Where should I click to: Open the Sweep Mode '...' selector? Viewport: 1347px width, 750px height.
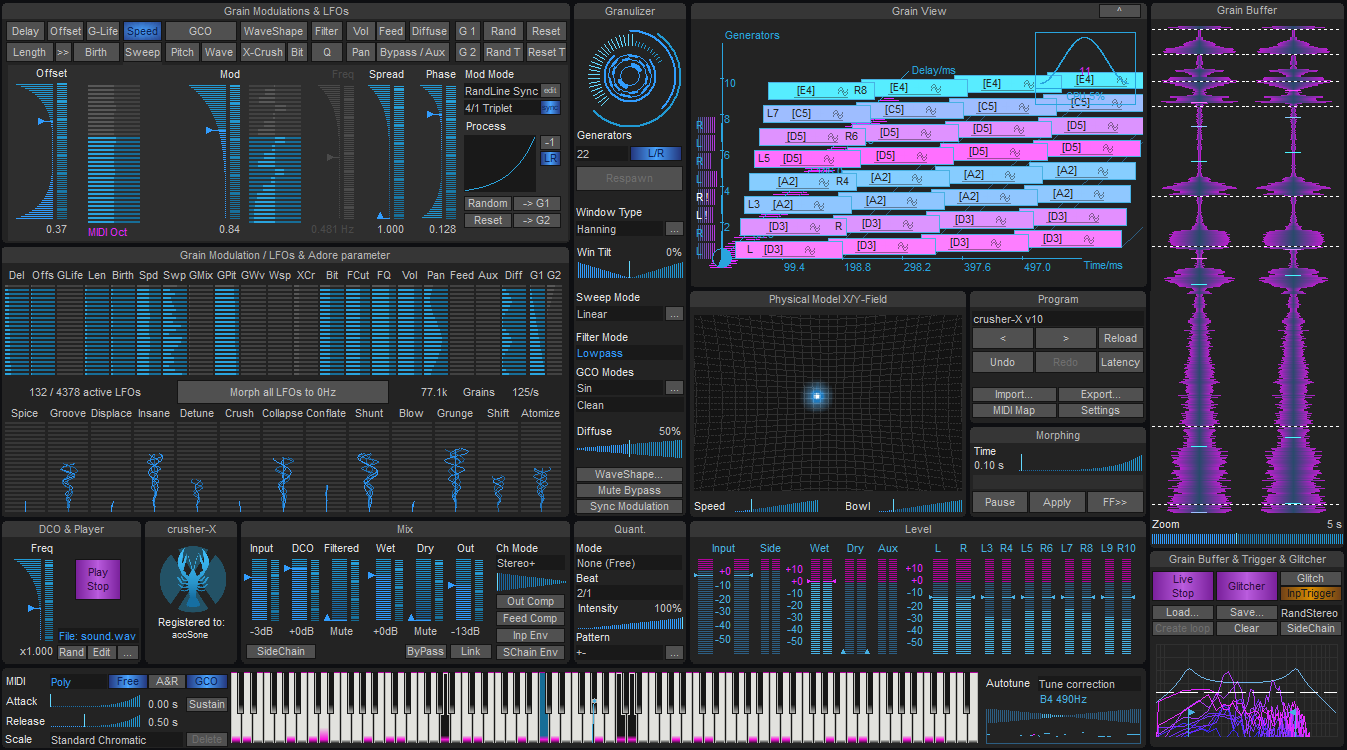pyautogui.click(x=674, y=314)
